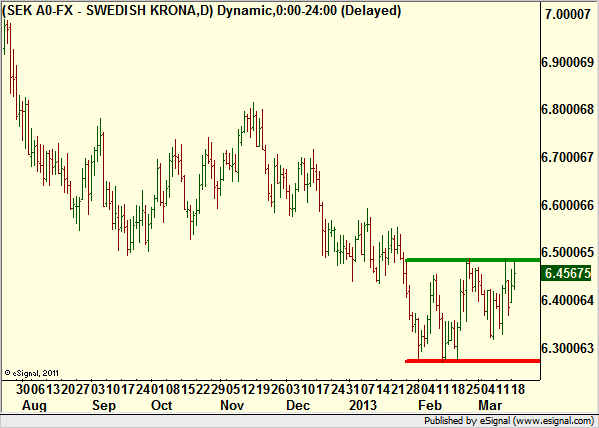
Task: Click the 2013 year label
Action: pyautogui.click(x=363, y=405)
